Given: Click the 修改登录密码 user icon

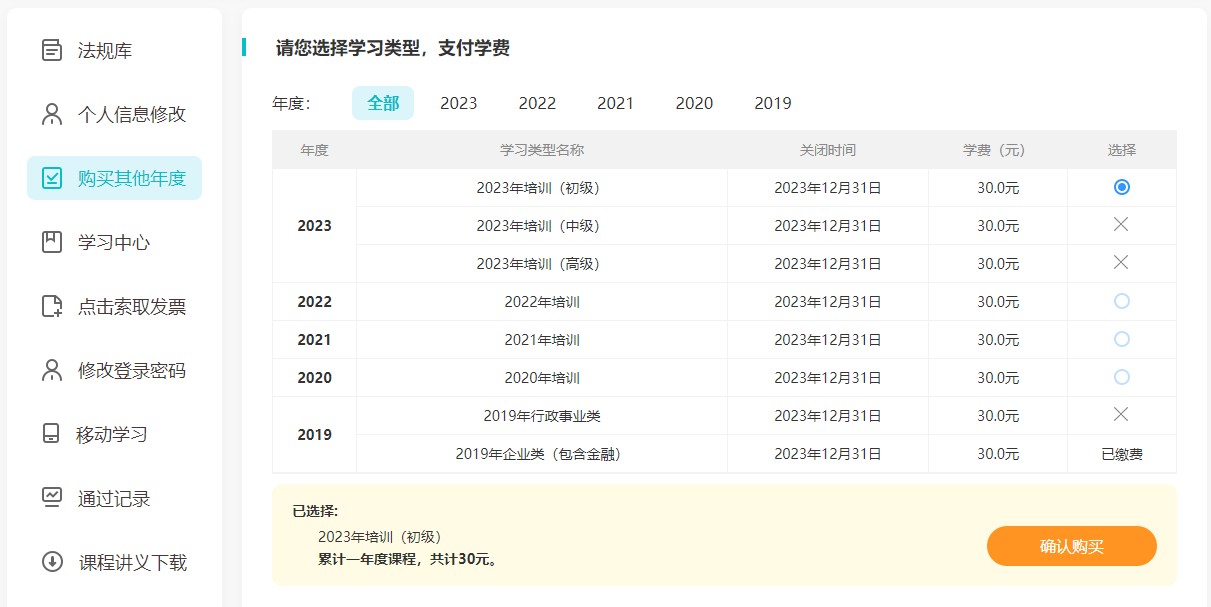Looking at the screenshot, I should (x=52, y=370).
